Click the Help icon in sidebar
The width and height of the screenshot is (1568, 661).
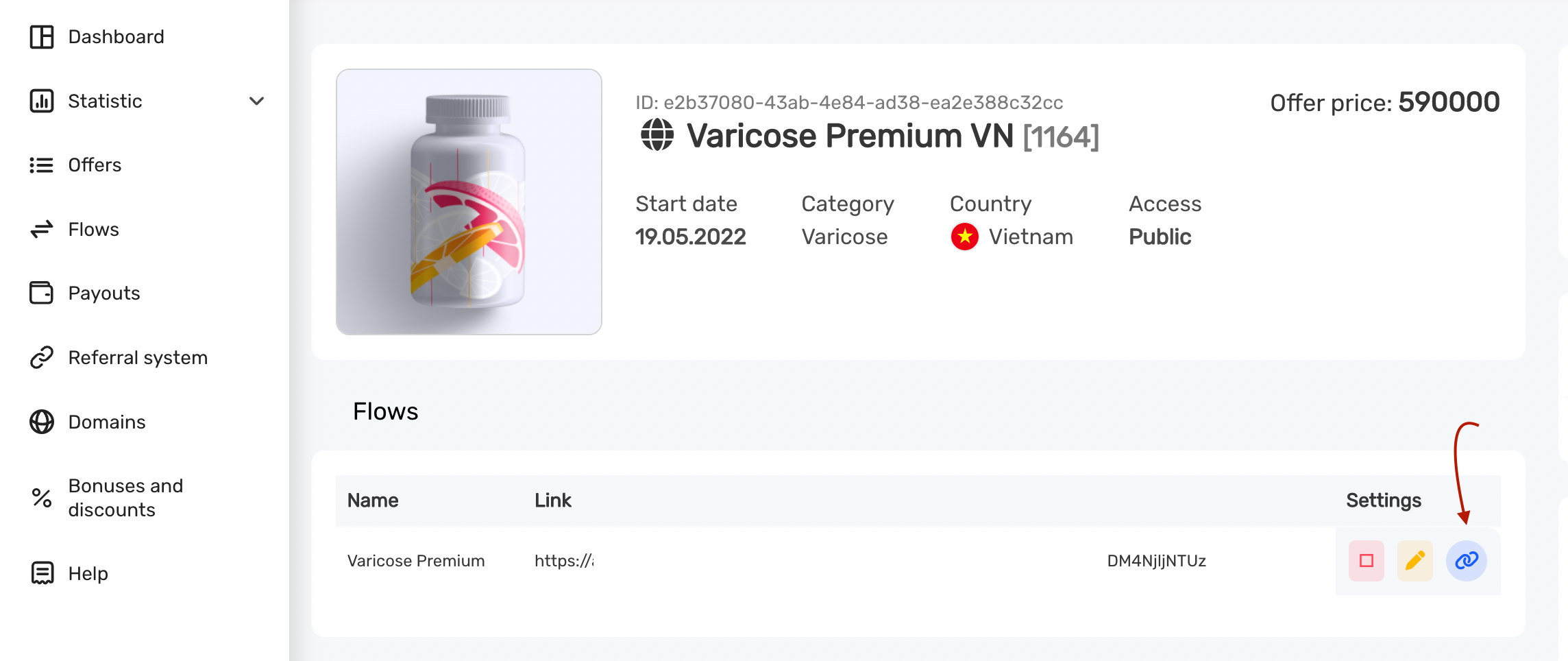(42, 573)
